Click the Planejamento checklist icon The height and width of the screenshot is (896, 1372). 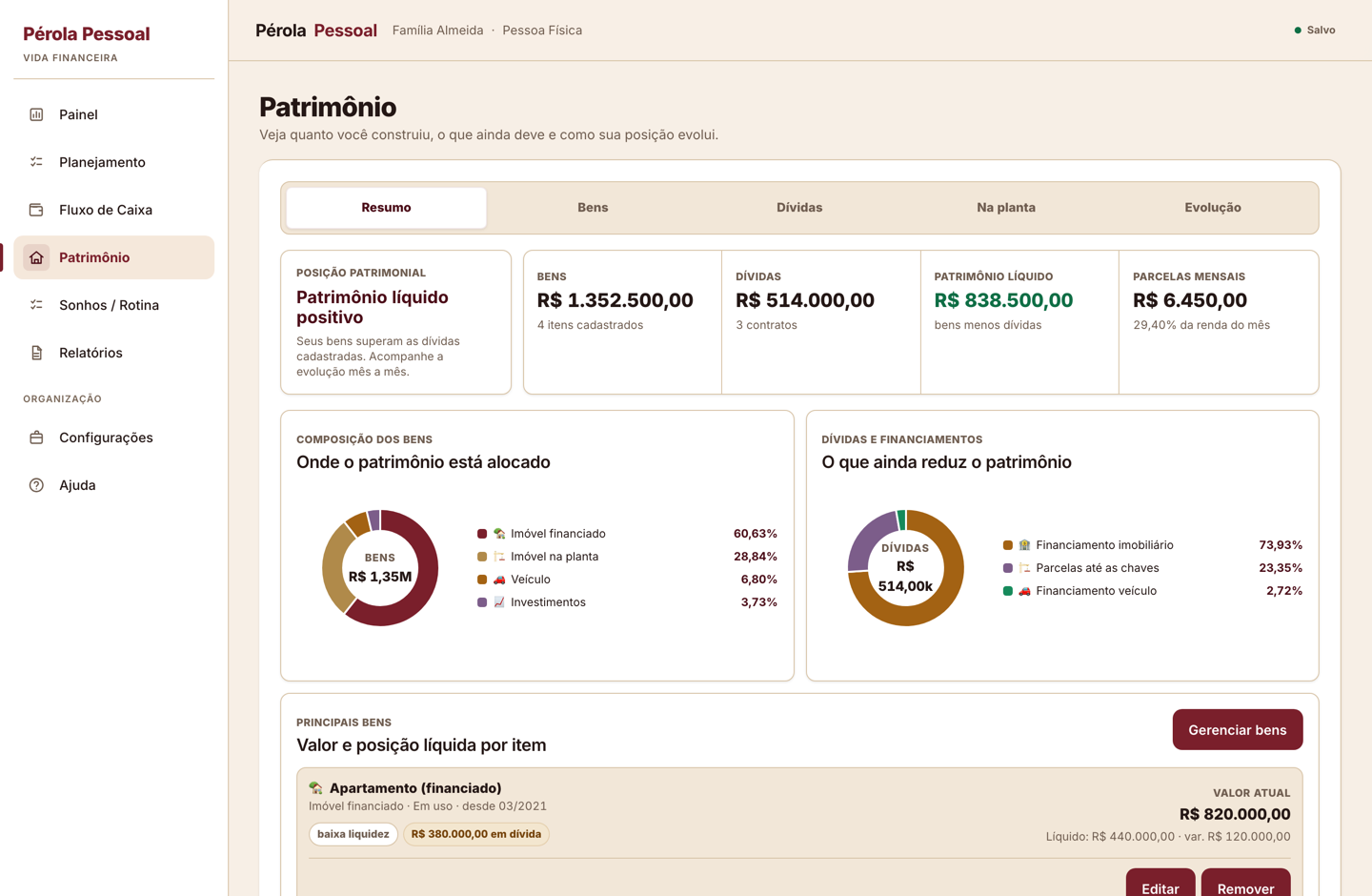click(x=36, y=162)
